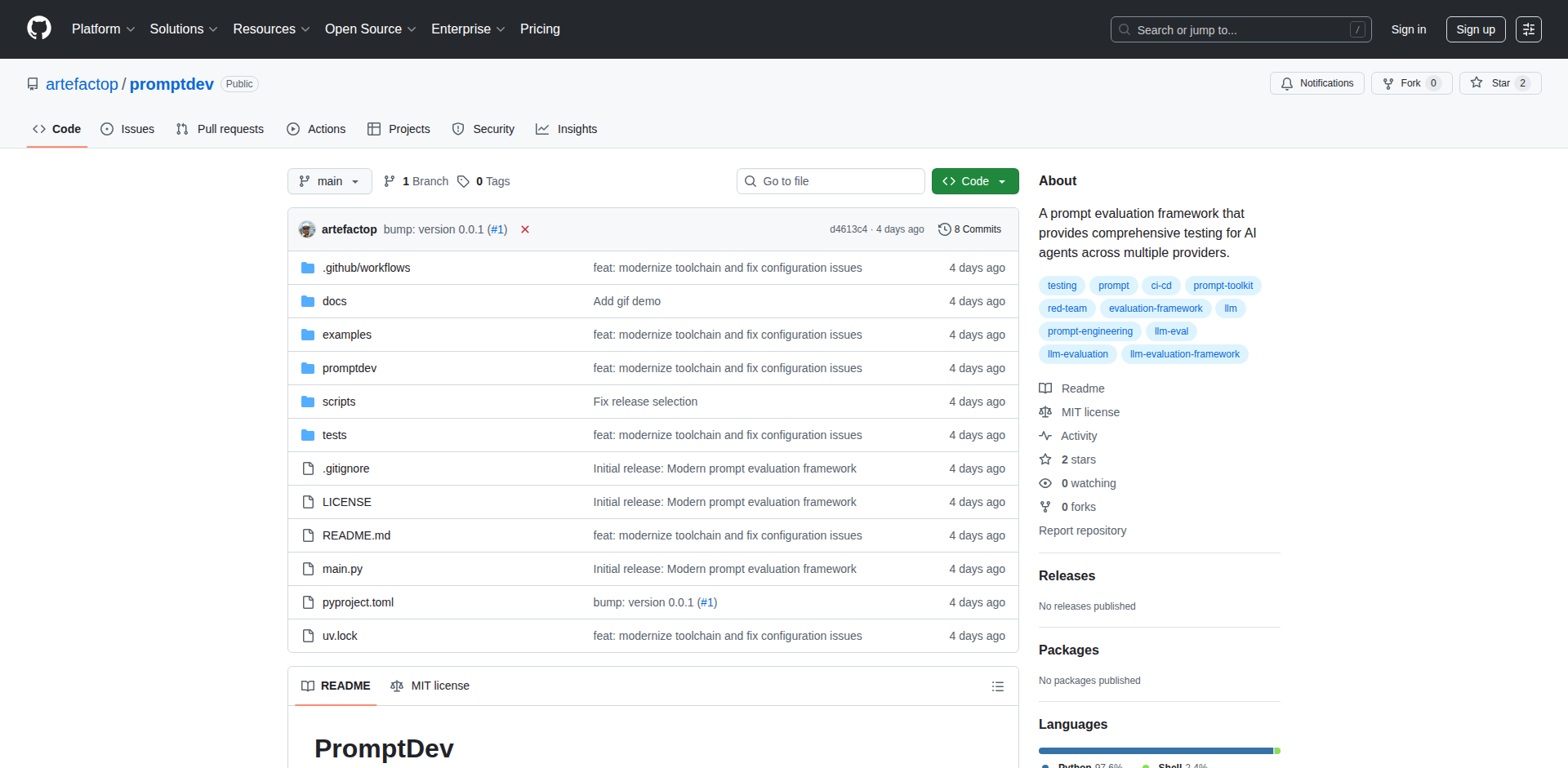The width and height of the screenshot is (1568, 768).
Task: Click the Notifications bell icon
Action: click(1287, 83)
